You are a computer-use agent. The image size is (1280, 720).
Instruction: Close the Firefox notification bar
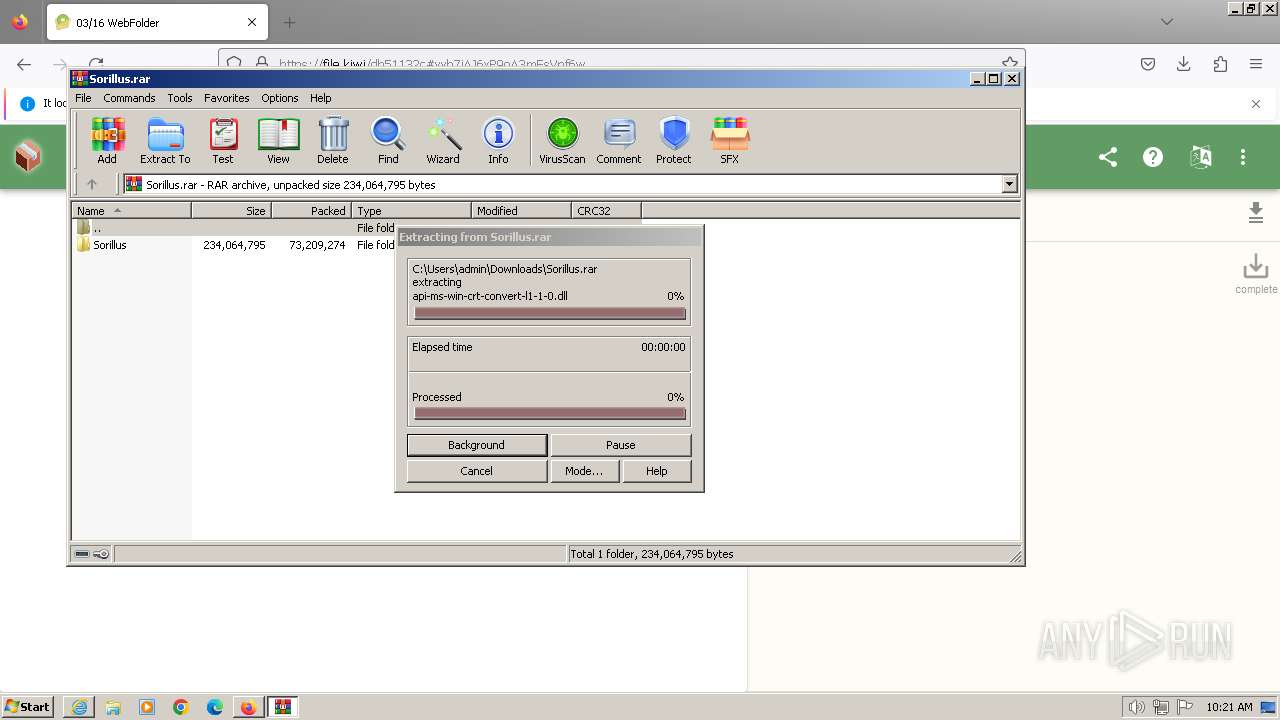click(x=1256, y=104)
